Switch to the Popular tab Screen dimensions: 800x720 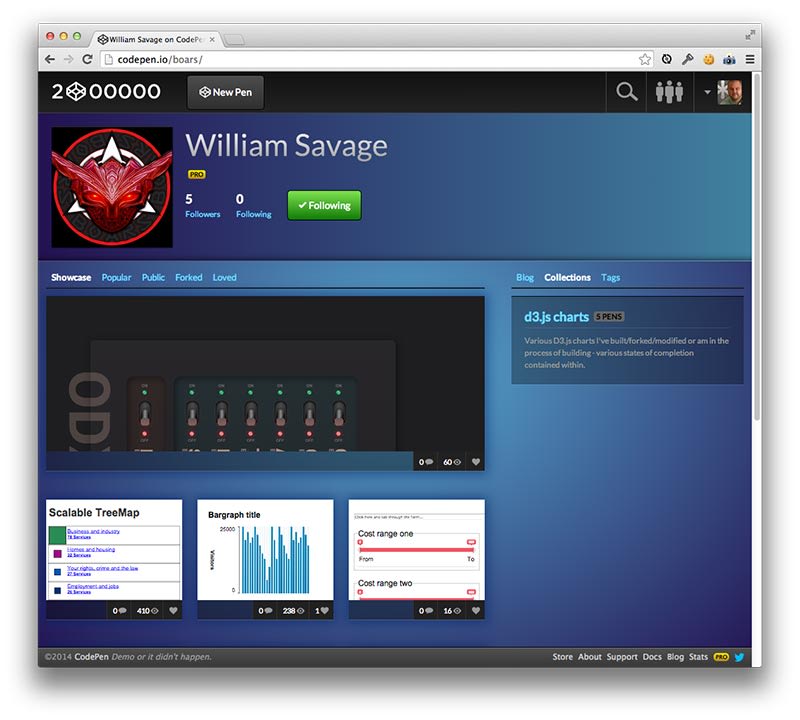[116, 278]
